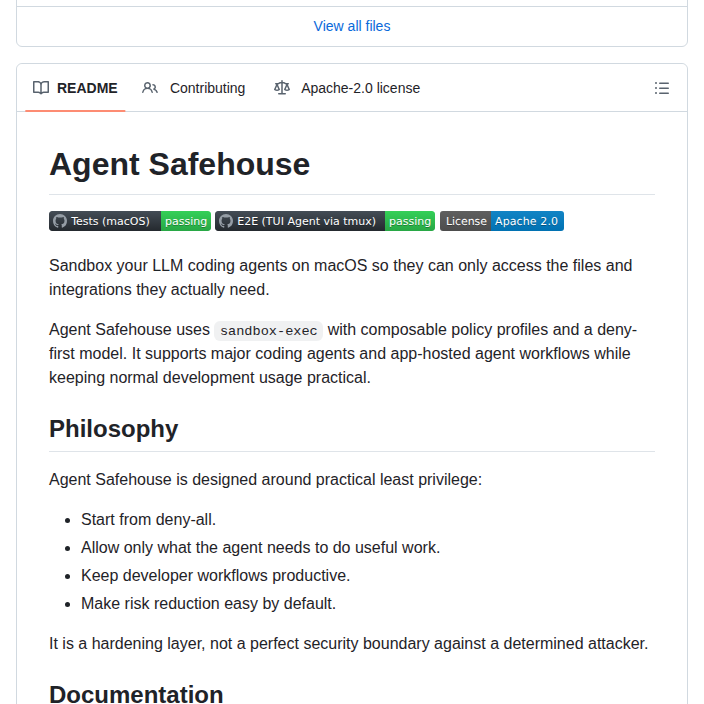
Task: Click the Agent Safehouse heading
Action: [x=180, y=164]
